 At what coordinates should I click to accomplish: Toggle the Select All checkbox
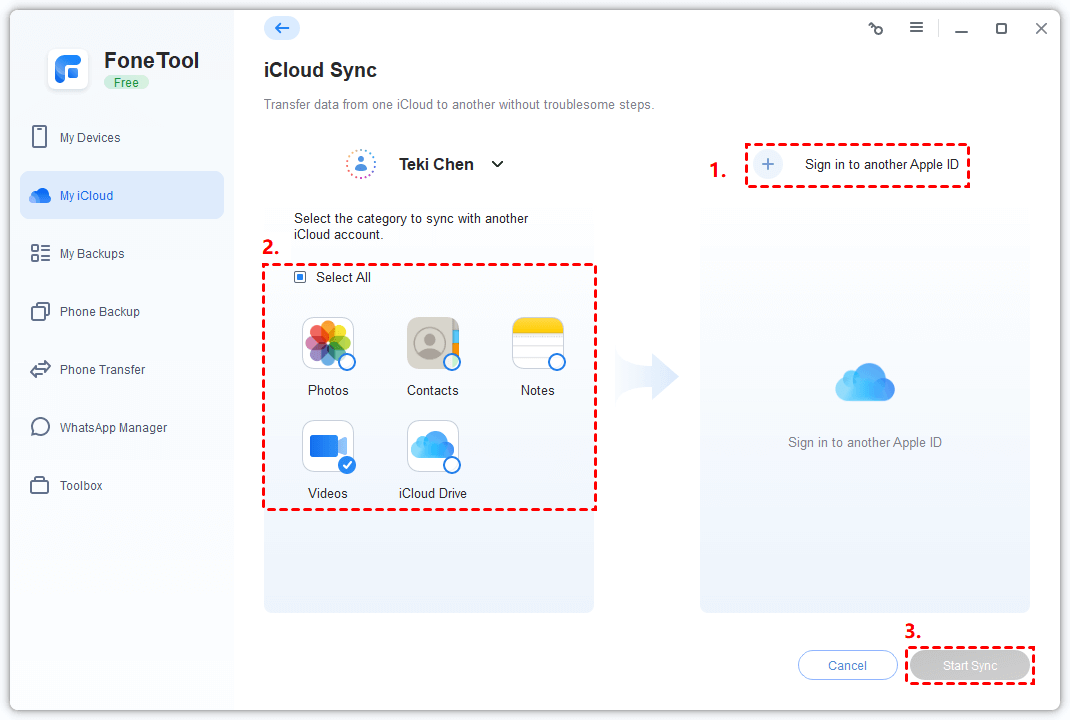tap(300, 277)
